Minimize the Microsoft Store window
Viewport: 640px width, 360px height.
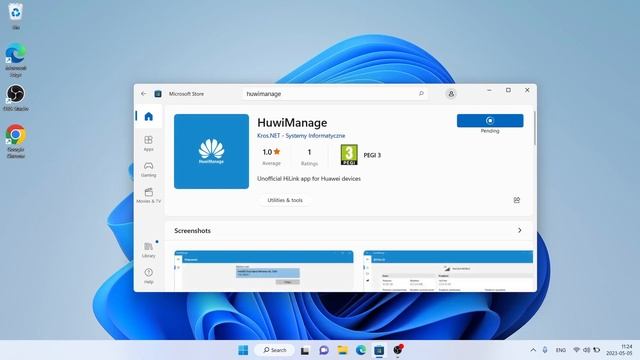point(489,90)
